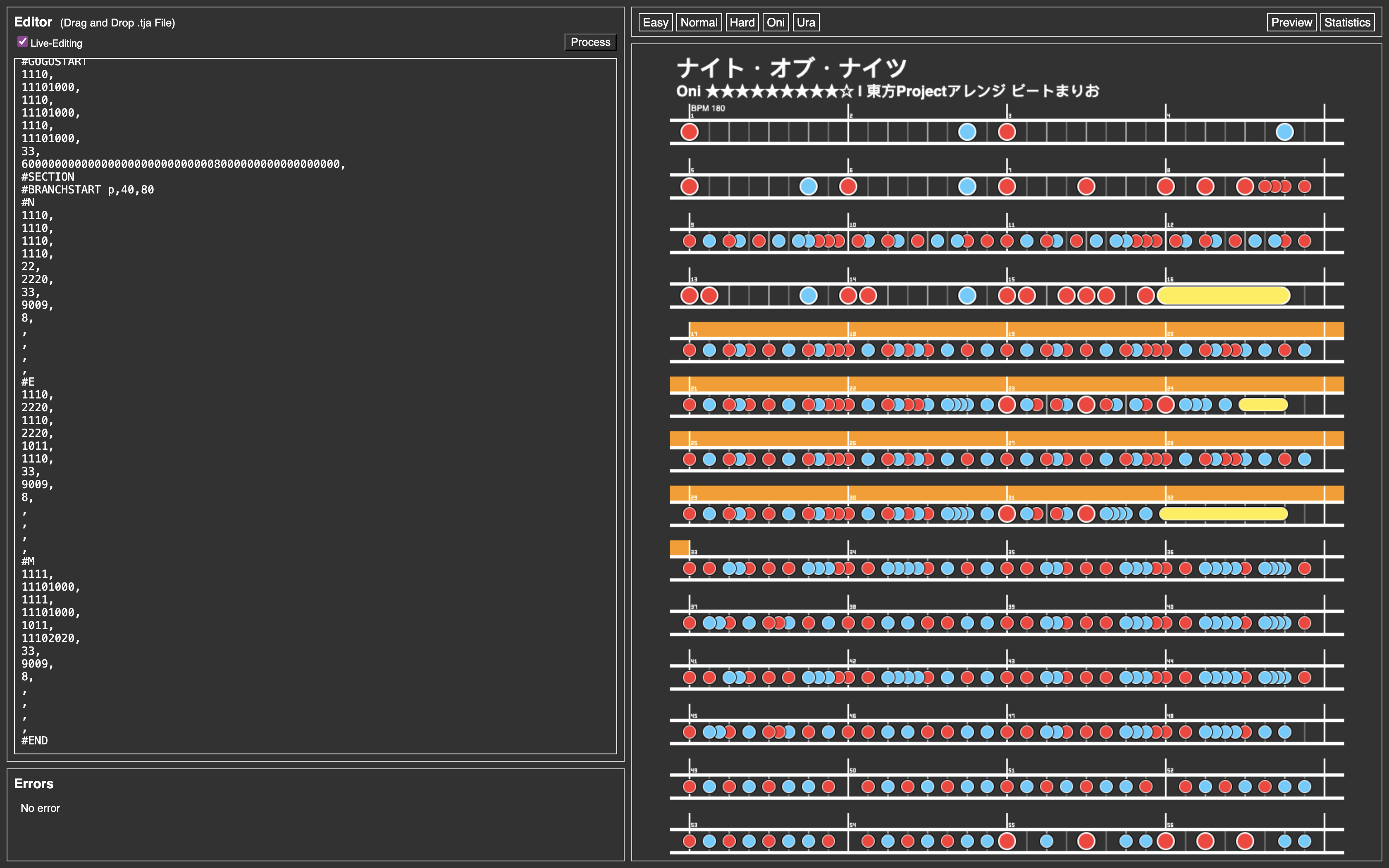Click the blue ka note in measure 13
The height and width of the screenshot is (868, 1389).
coord(808,296)
